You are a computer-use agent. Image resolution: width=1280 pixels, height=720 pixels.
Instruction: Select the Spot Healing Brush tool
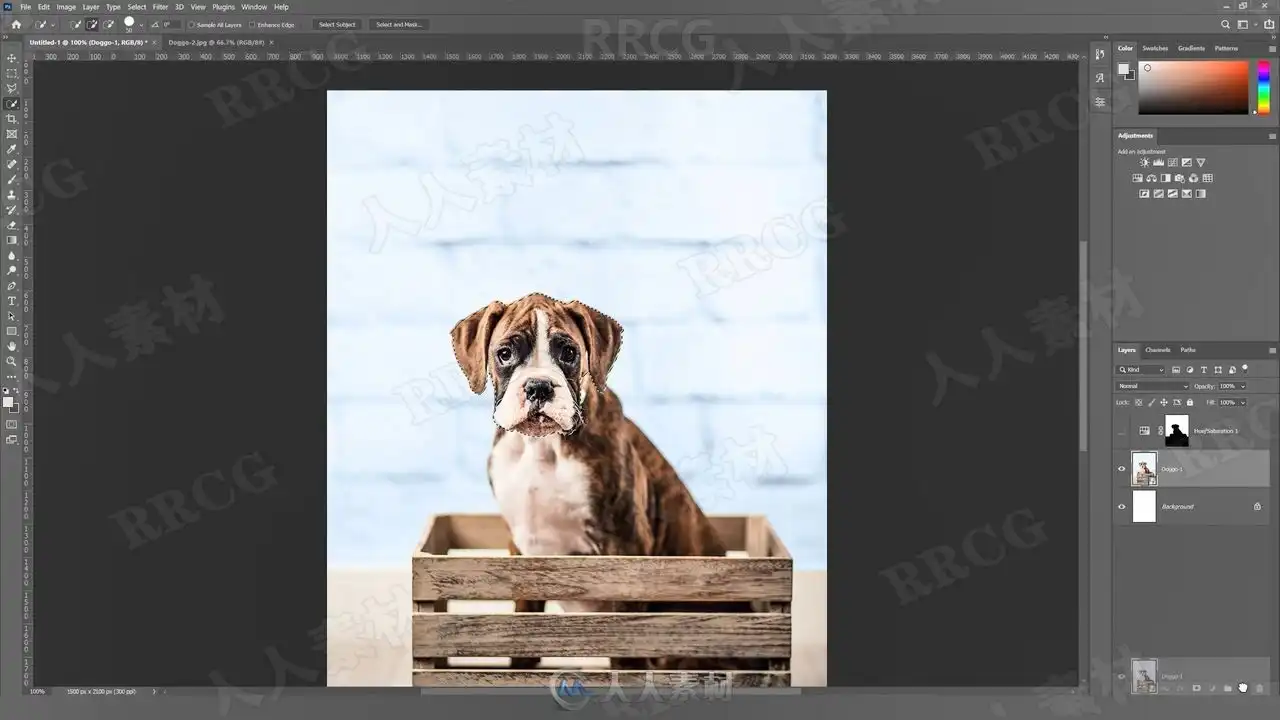pyautogui.click(x=12, y=164)
